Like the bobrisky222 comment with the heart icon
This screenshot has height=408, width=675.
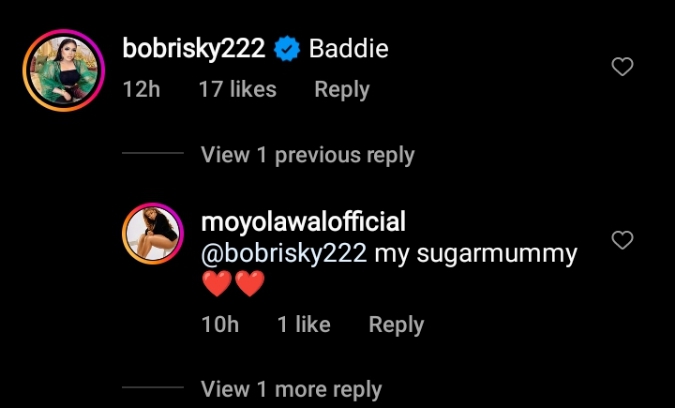(x=622, y=68)
